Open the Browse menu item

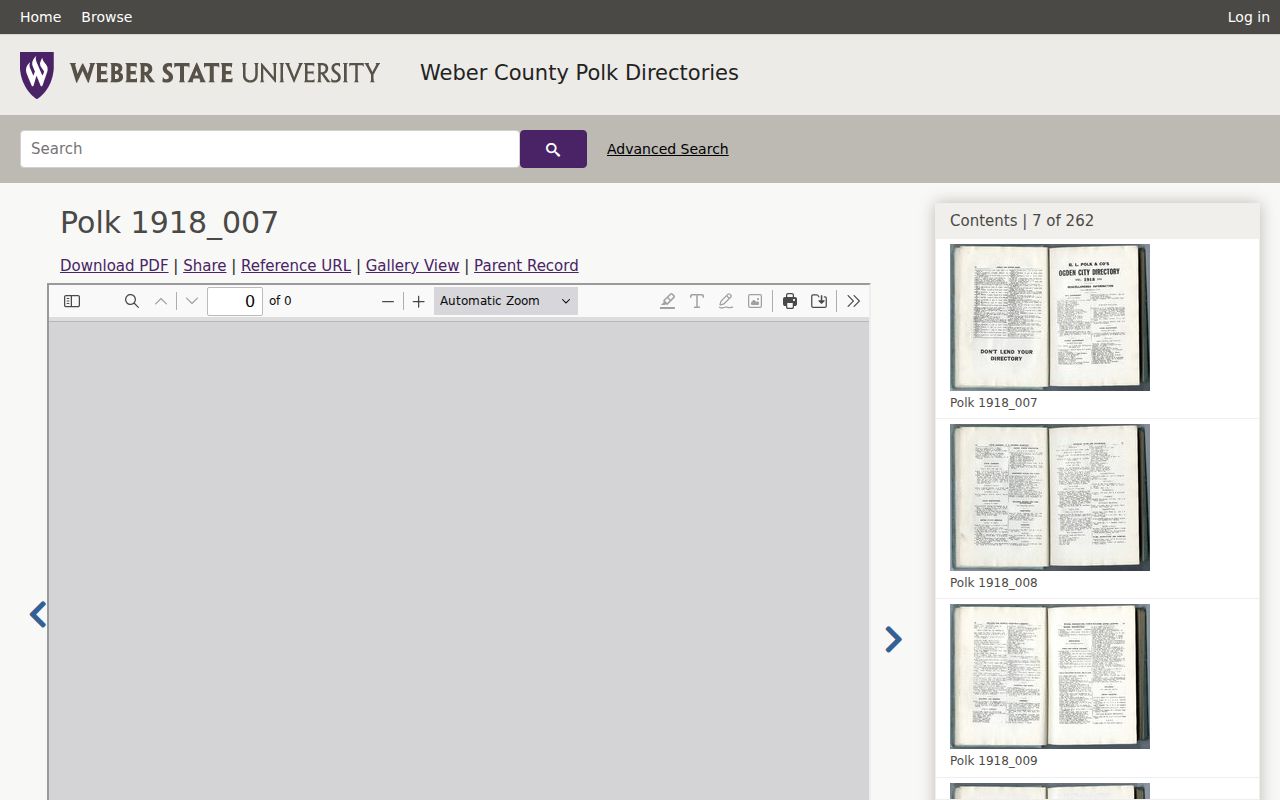(107, 17)
